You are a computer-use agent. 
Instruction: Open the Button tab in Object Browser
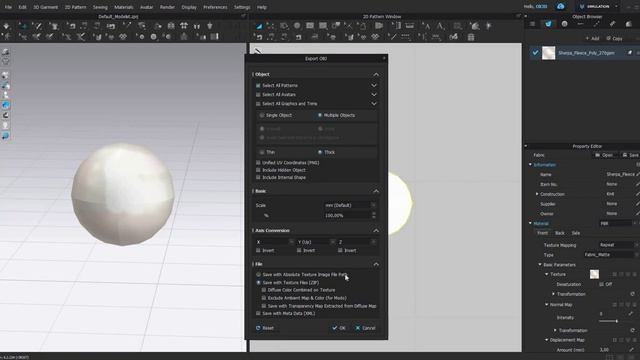point(564,24)
